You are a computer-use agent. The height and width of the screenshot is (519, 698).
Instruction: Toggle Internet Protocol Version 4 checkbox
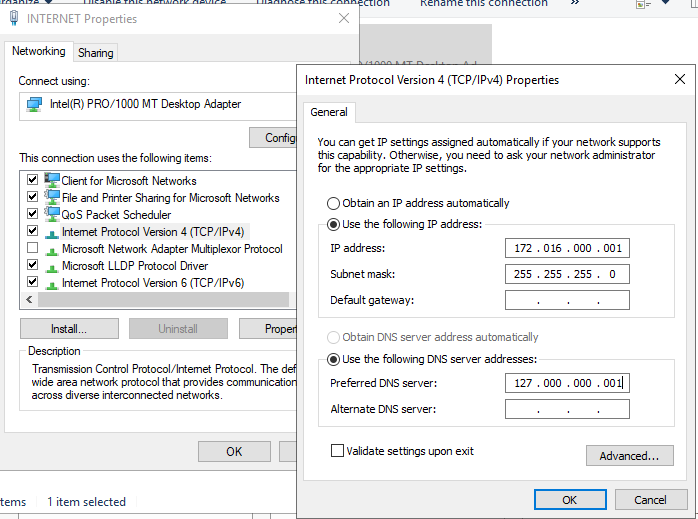32,230
